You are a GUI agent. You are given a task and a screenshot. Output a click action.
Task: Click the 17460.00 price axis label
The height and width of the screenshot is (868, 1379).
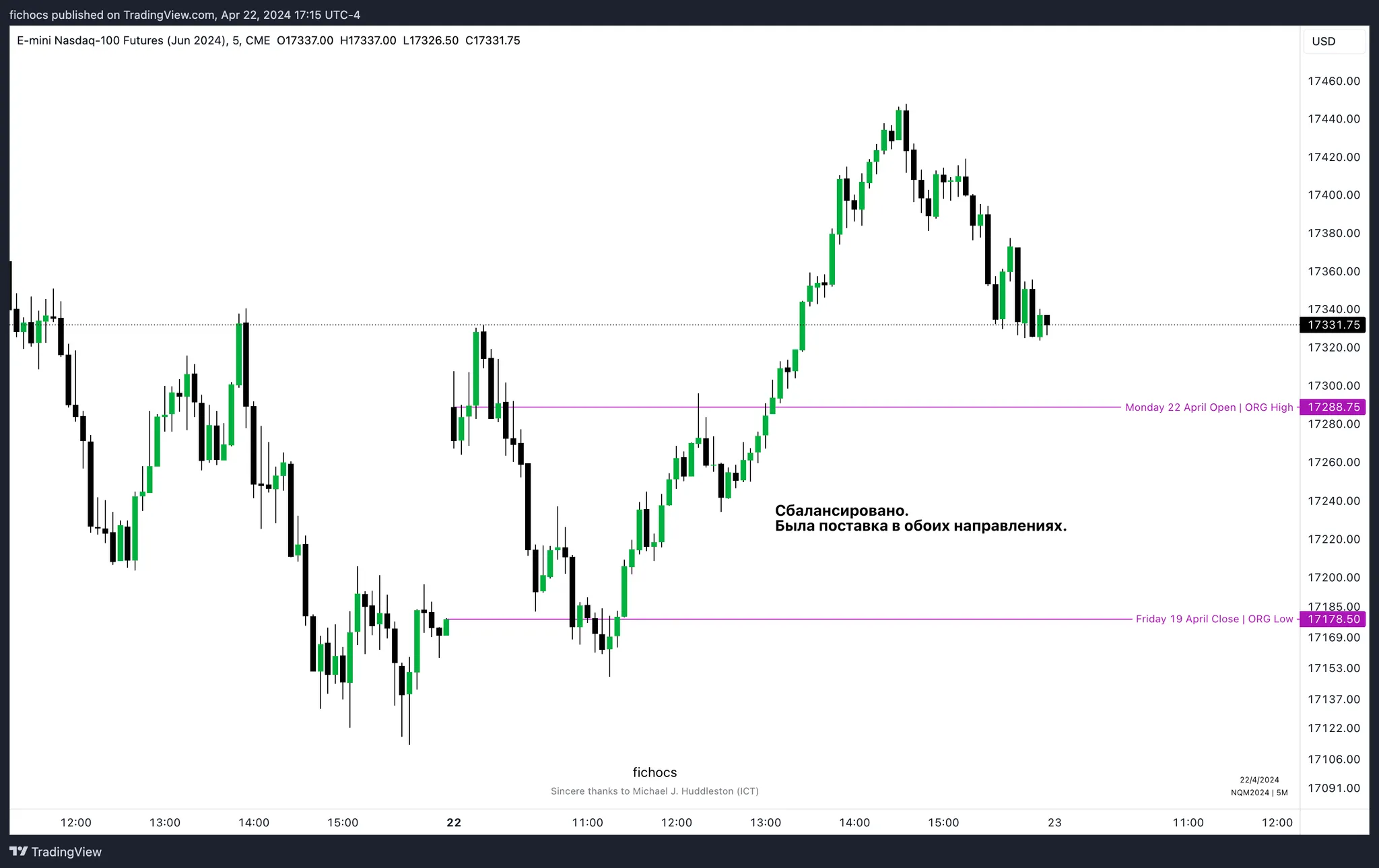click(x=1333, y=81)
